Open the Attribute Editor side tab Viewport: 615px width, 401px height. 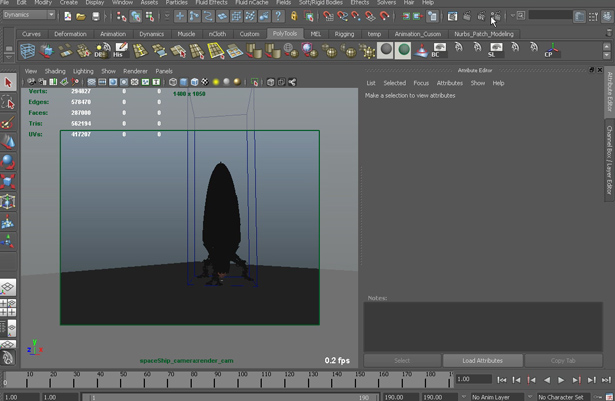pyautogui.click(x=609, y=92)
